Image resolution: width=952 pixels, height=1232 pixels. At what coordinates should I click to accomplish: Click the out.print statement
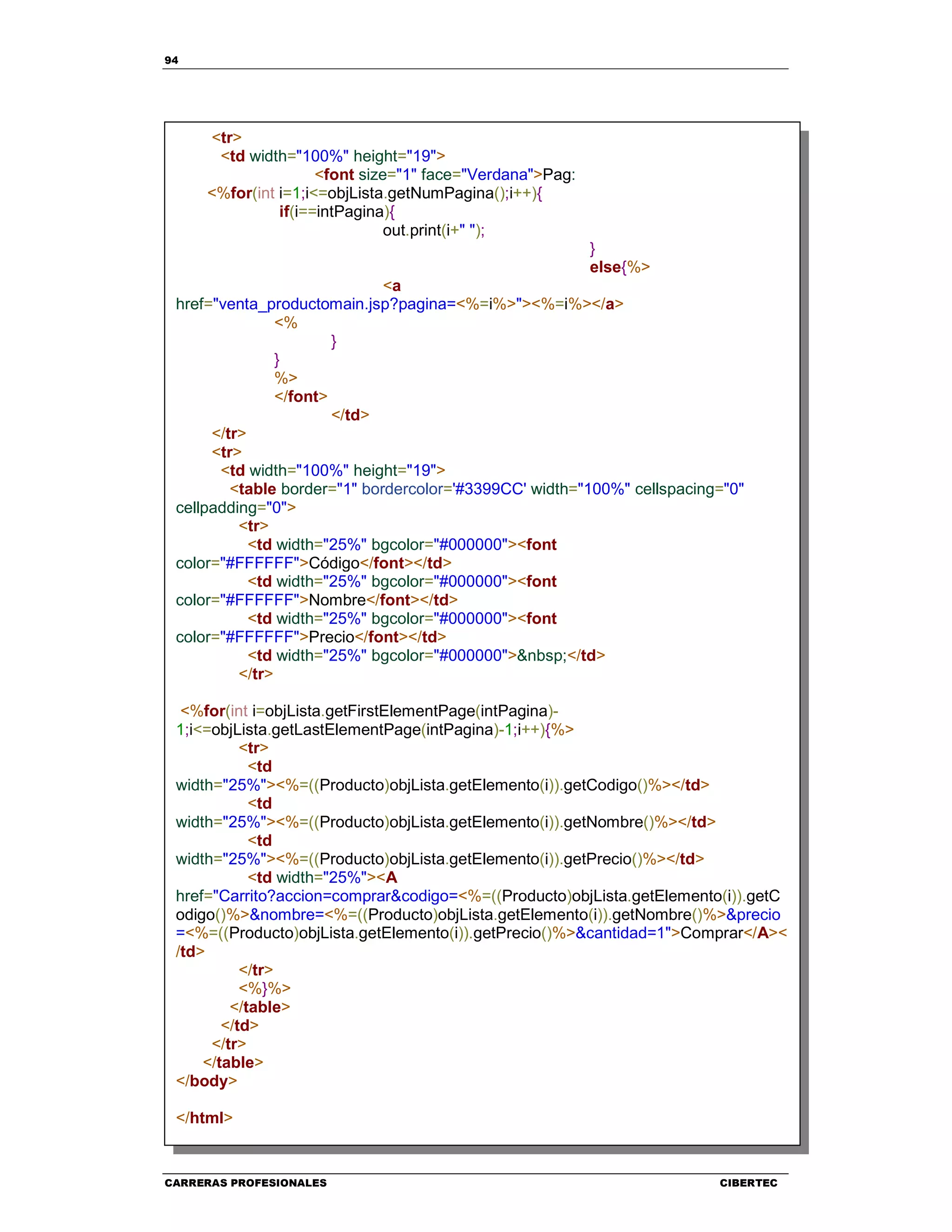[433, 230]
